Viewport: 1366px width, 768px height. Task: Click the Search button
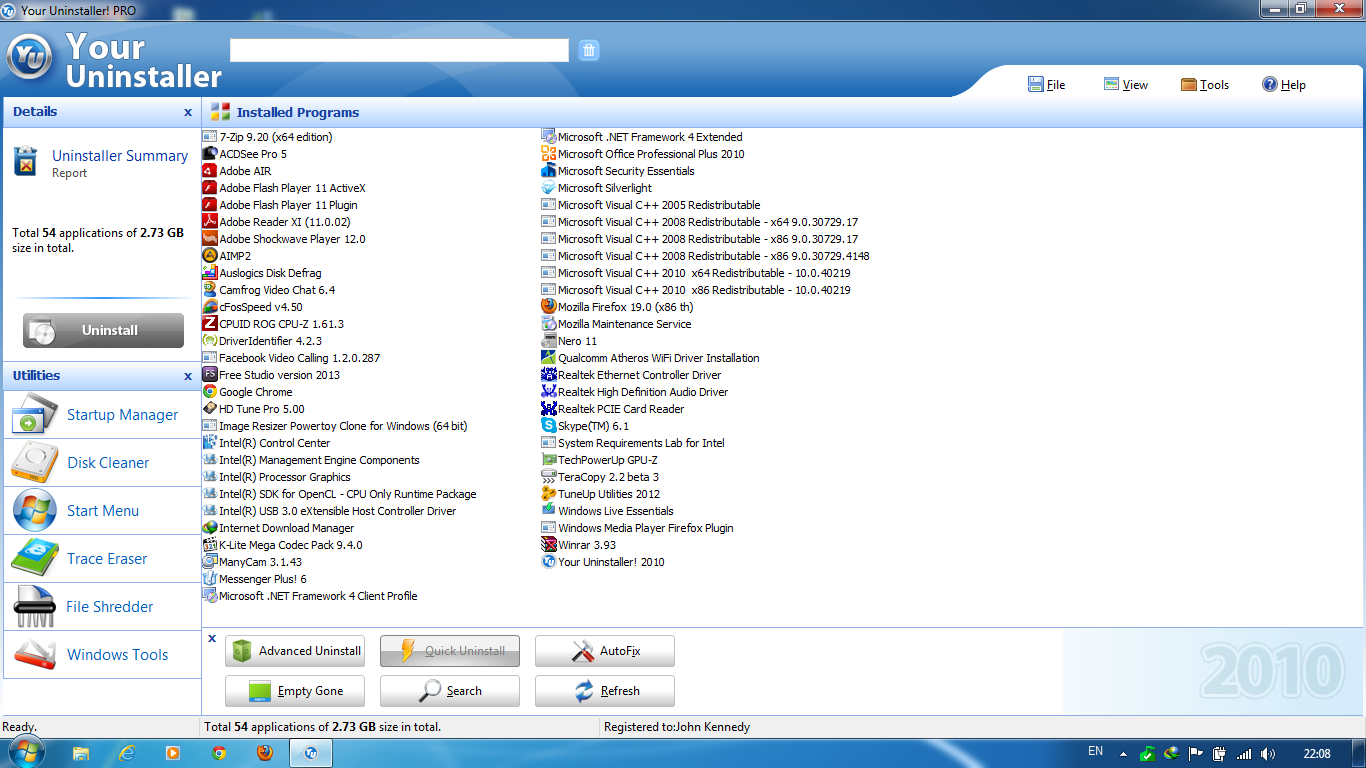(450, 691)
